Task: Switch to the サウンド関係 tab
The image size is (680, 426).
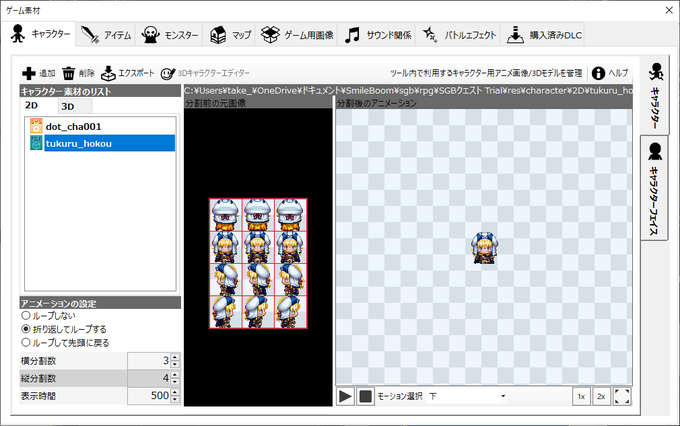Action: pos(377,35)
